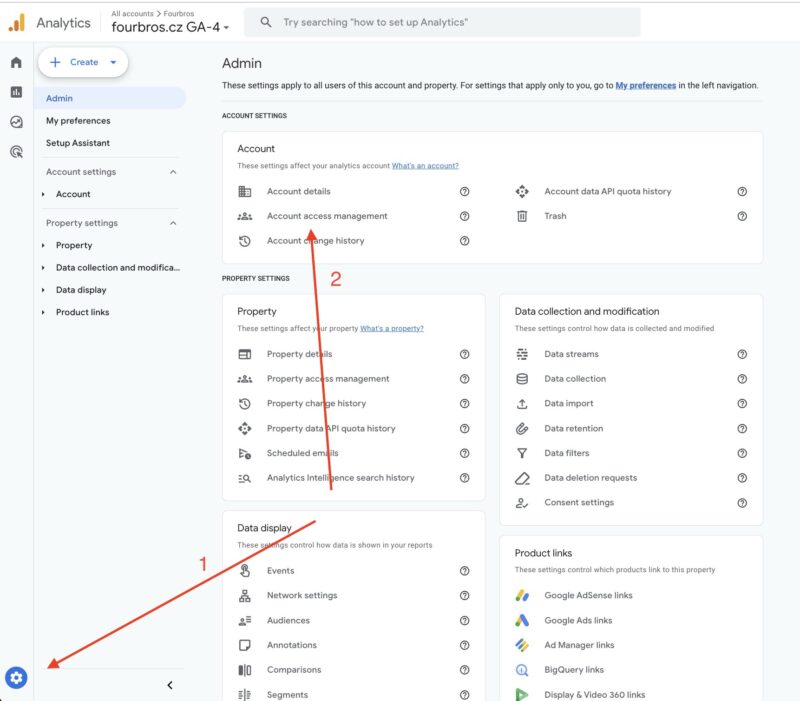
Task: Open the "What's a property?" link
Action: tap(392, 329)
